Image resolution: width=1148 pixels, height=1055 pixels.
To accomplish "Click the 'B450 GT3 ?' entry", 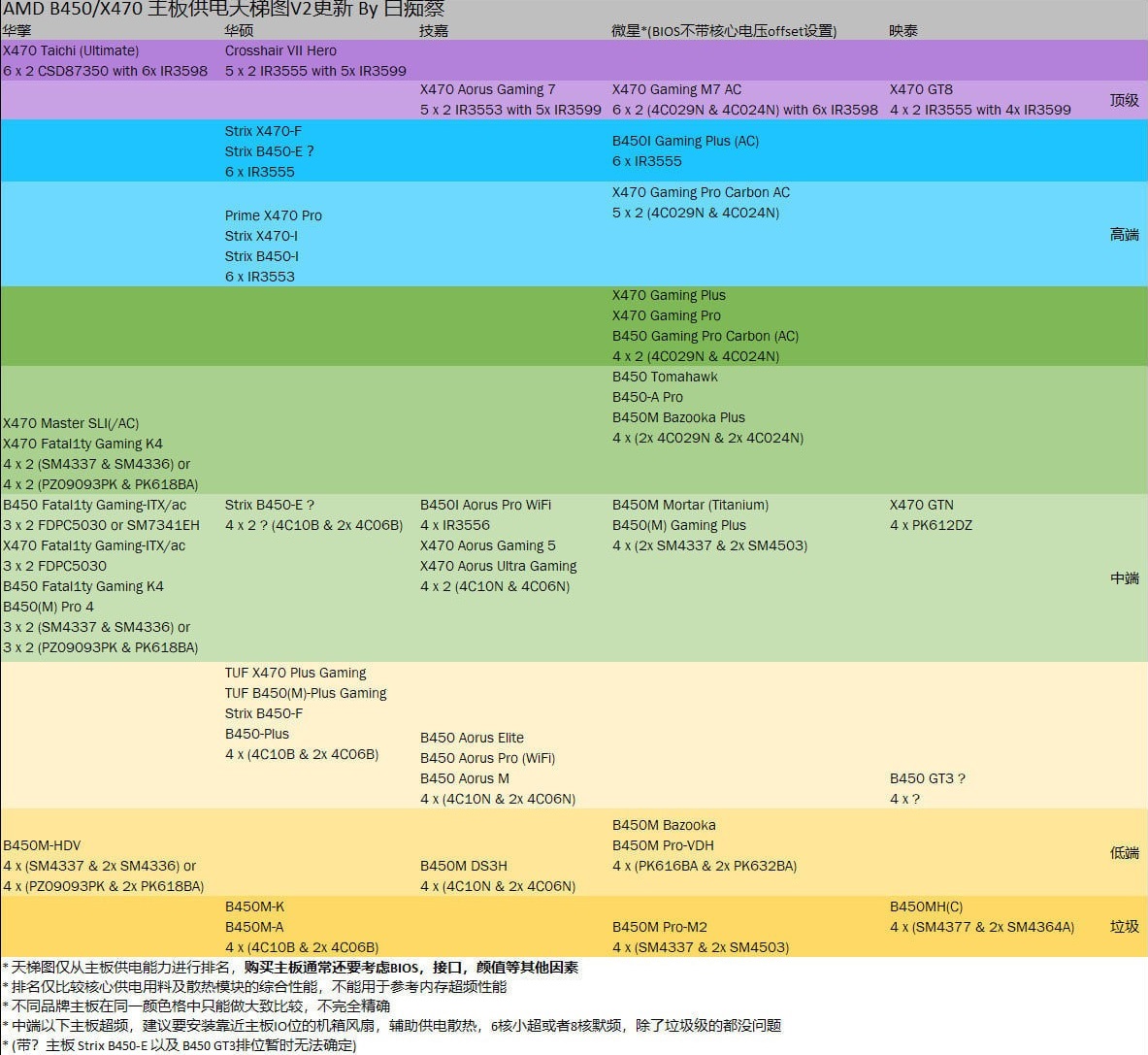I will pyautogui.click(x=927, y=779).
